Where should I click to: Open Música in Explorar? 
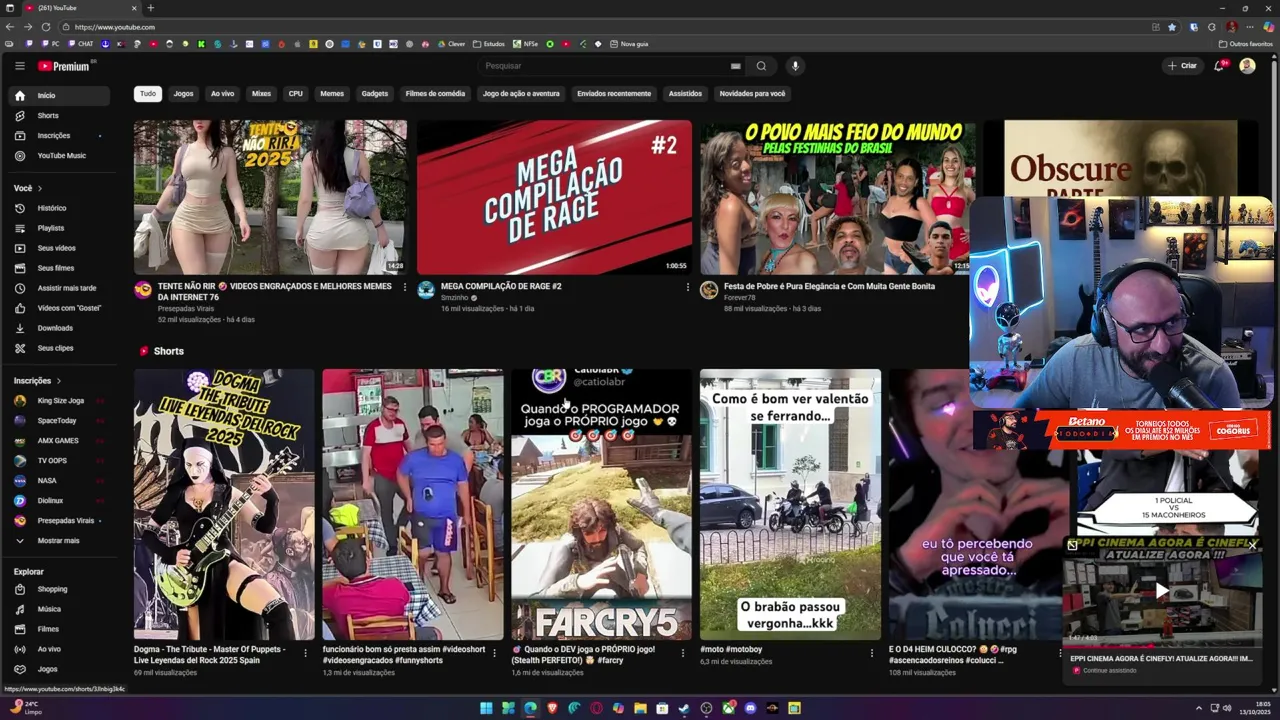point(60,609)
